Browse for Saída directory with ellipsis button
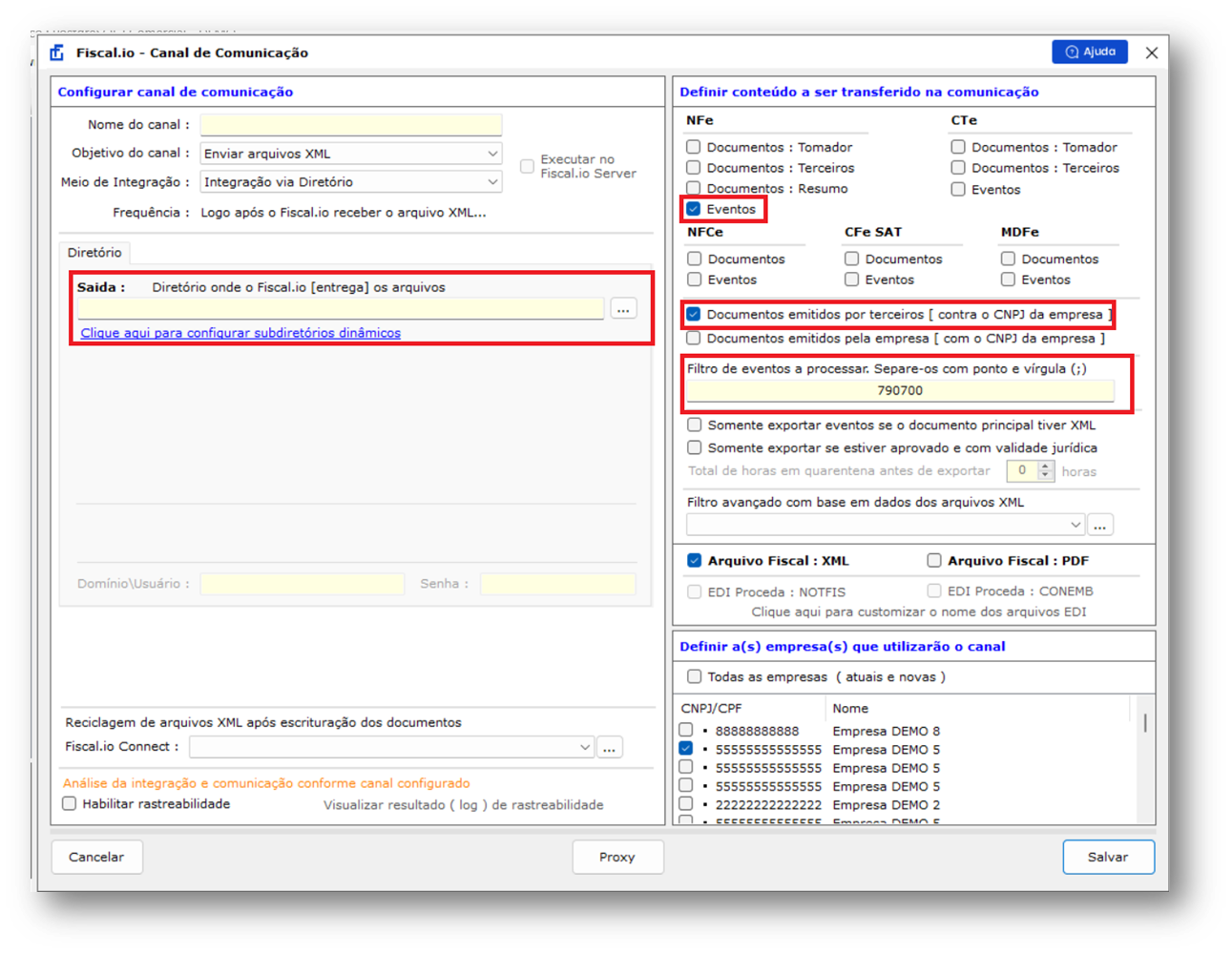Image resolution: width=1232 pixels, height=954 pixels. [623, 309]
